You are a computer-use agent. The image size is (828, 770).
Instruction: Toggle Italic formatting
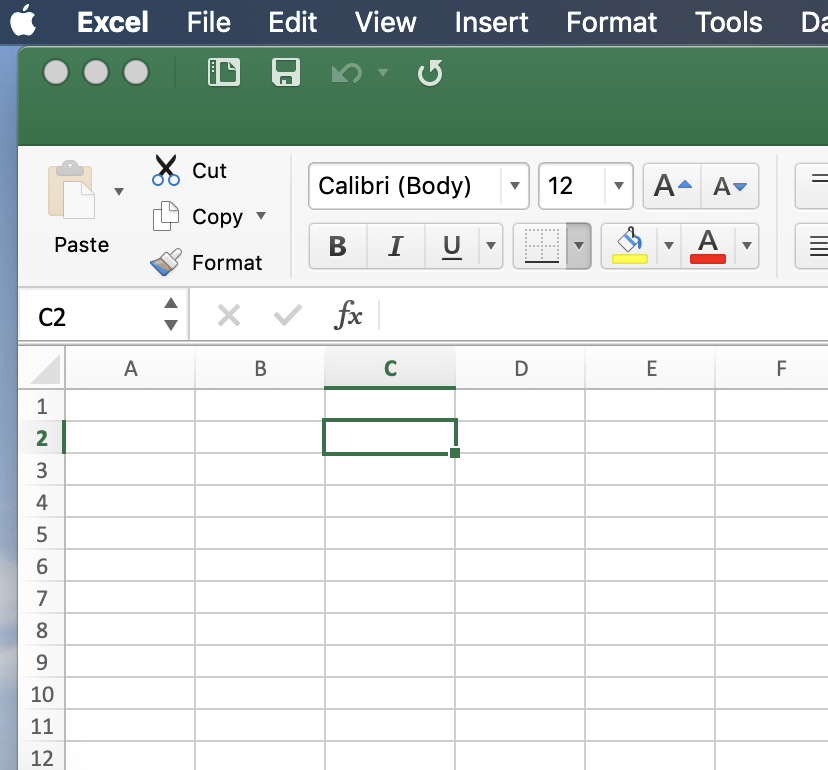[x=396, y=246]
